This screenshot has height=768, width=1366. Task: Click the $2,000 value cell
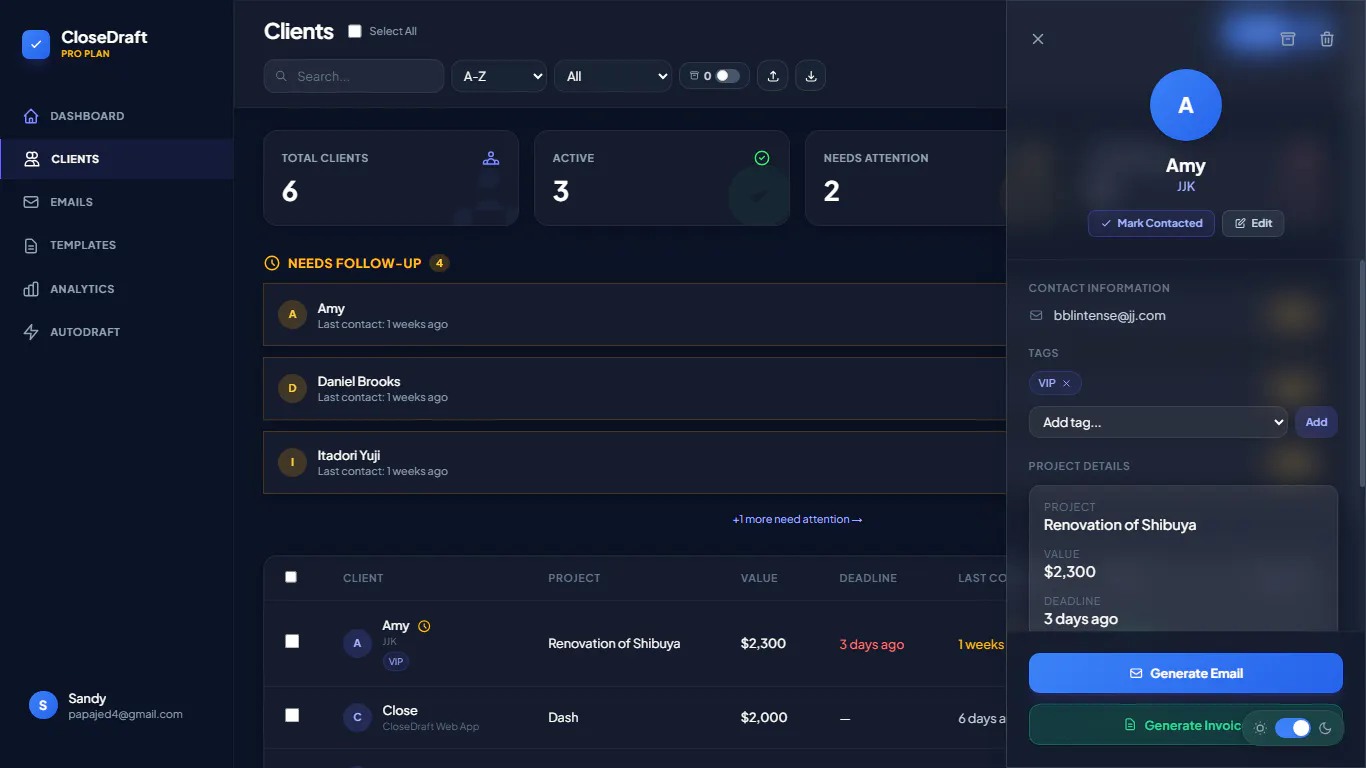(x=764, y=718)
